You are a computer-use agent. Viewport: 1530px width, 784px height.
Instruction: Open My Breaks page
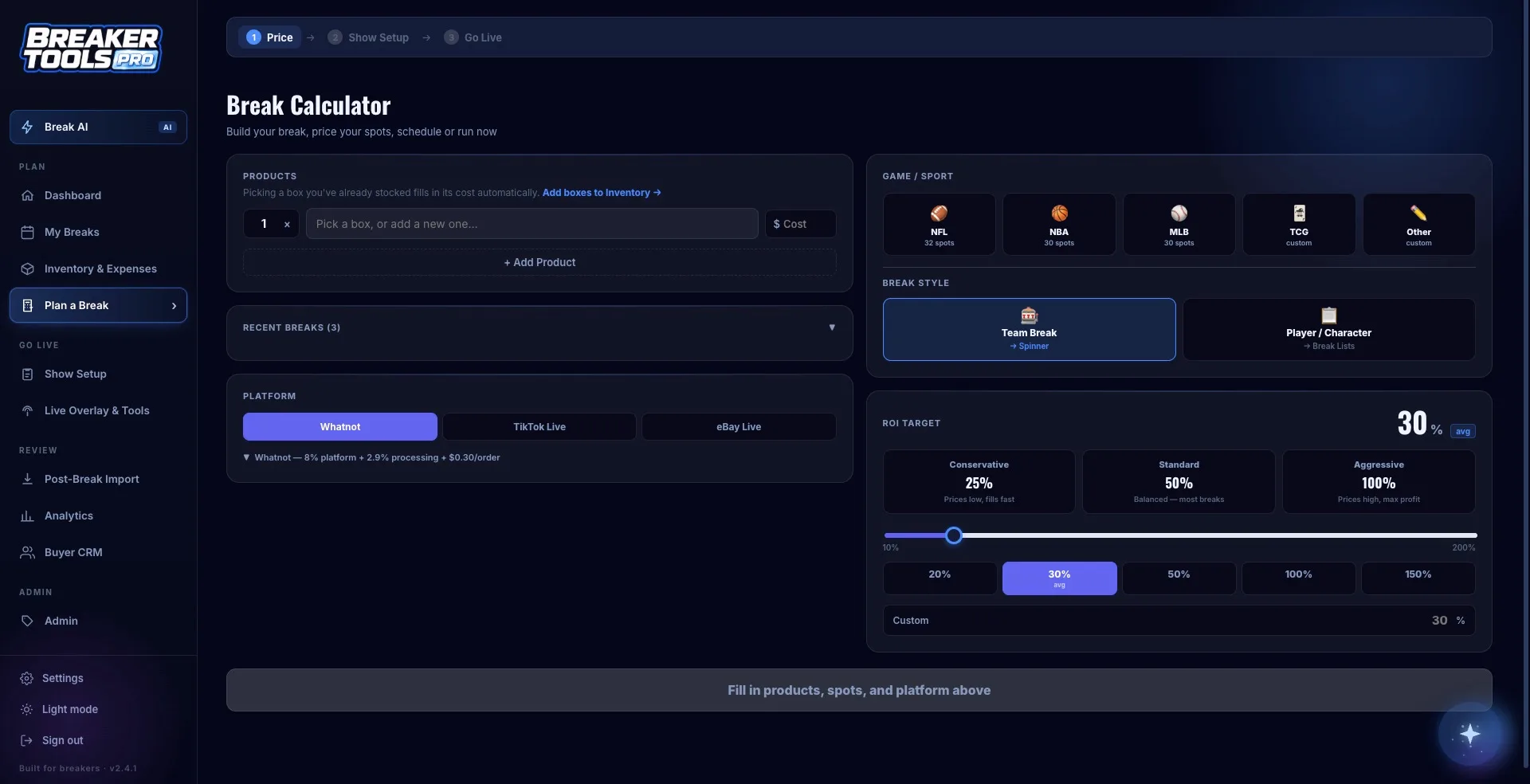(98, 232)
